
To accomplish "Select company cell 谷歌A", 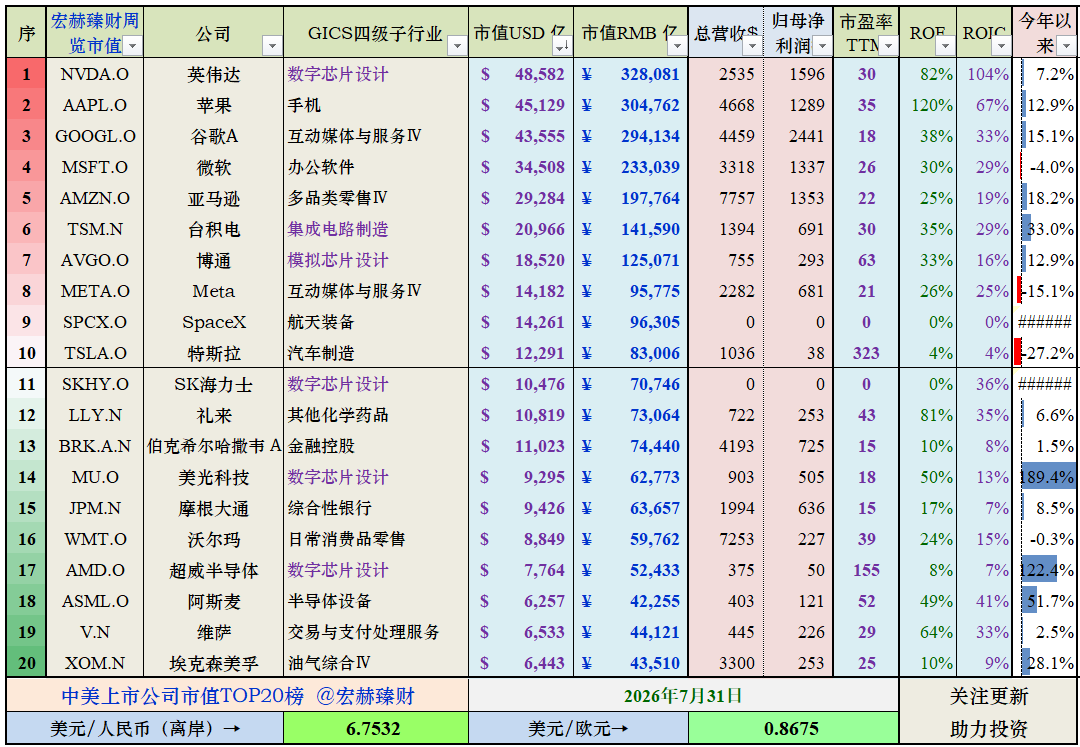I will [214, 136].
